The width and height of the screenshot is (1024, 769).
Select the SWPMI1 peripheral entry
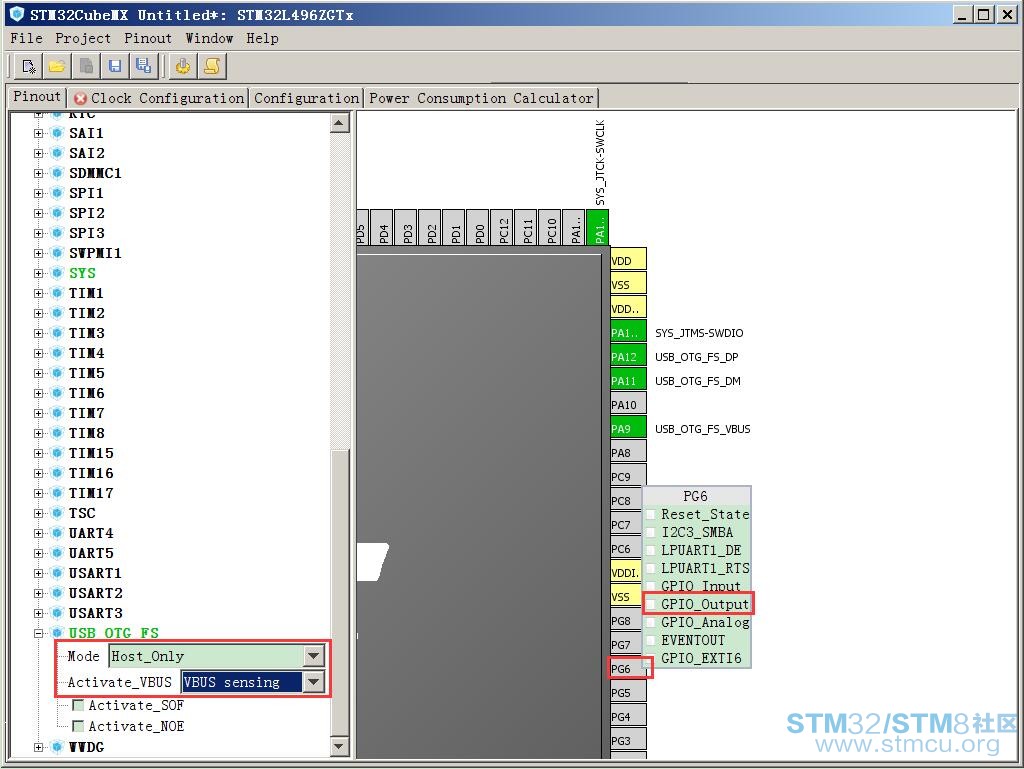(95, 253)
